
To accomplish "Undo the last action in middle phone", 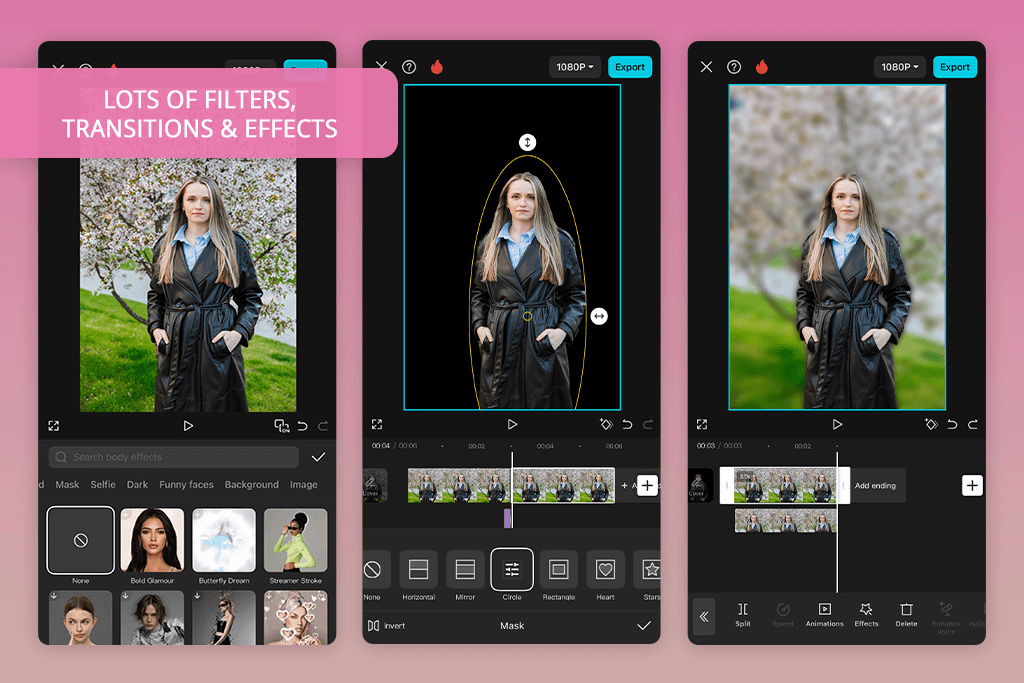I will pos(627,424).
